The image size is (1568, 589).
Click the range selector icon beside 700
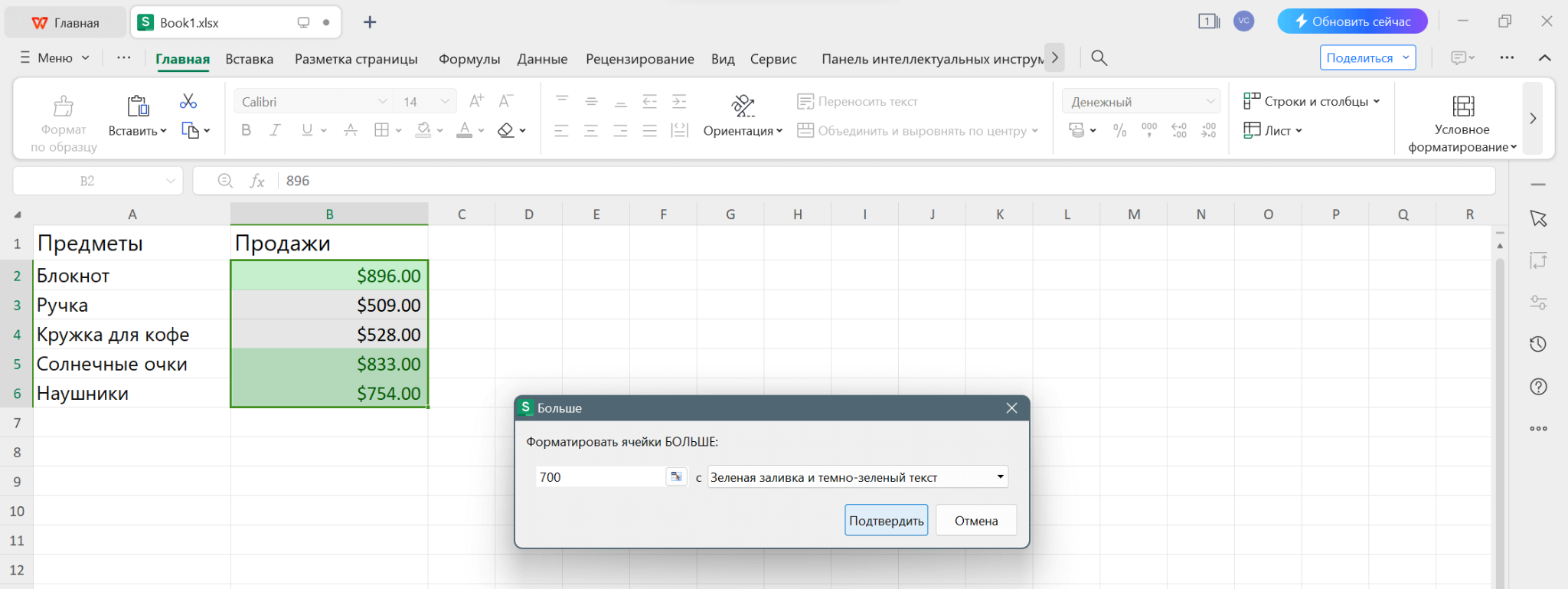676,477
